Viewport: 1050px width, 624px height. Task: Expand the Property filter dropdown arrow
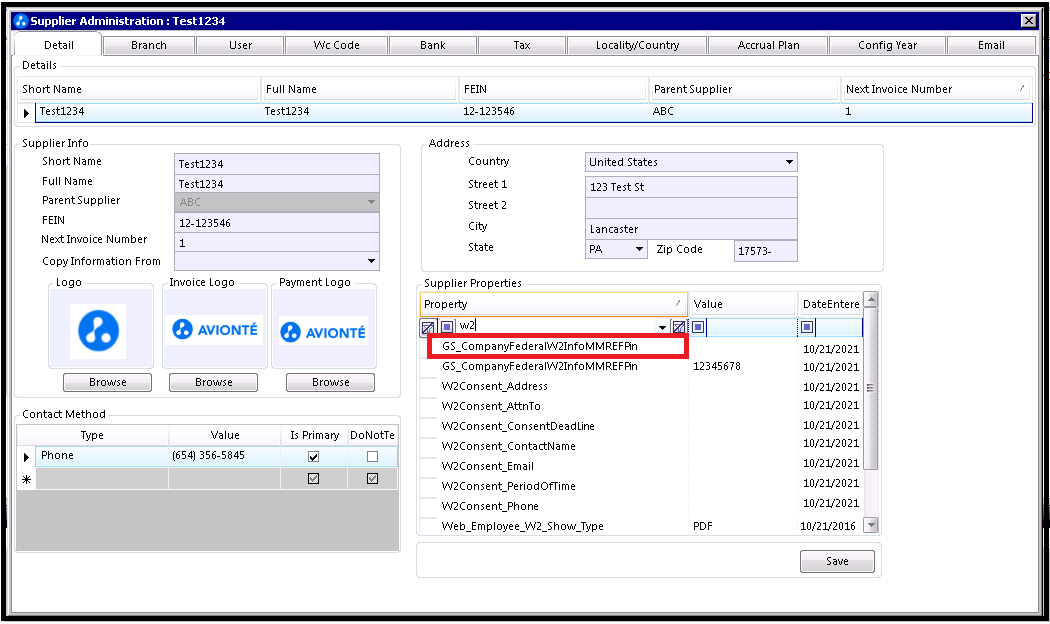click(x=662, y=327)
